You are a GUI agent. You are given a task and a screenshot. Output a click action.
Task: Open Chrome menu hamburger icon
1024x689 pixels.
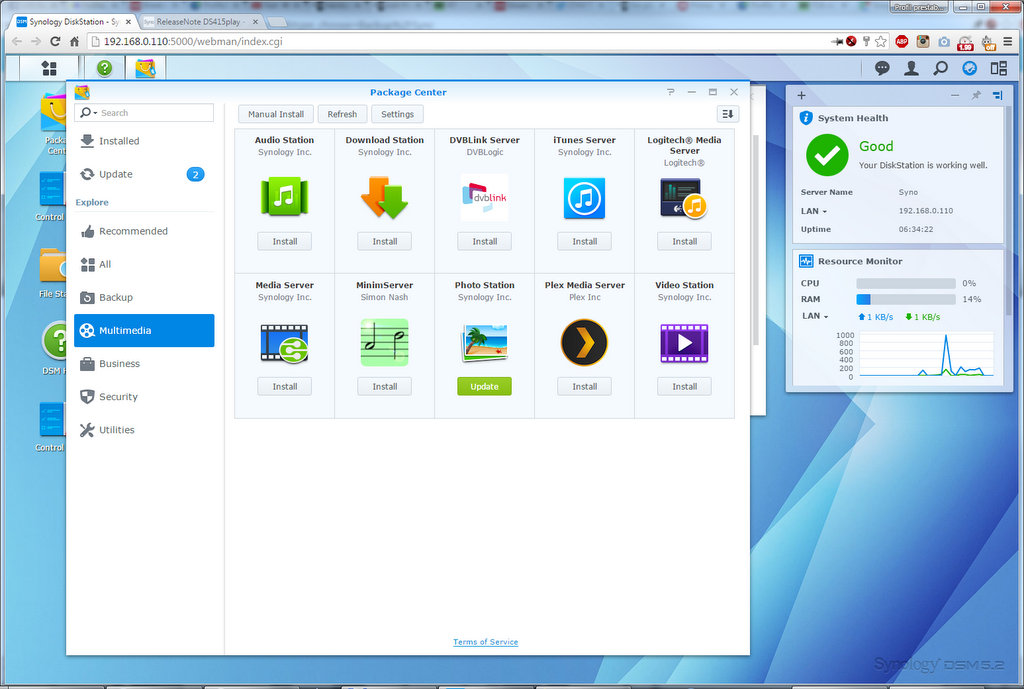(x=1008, y=41)
